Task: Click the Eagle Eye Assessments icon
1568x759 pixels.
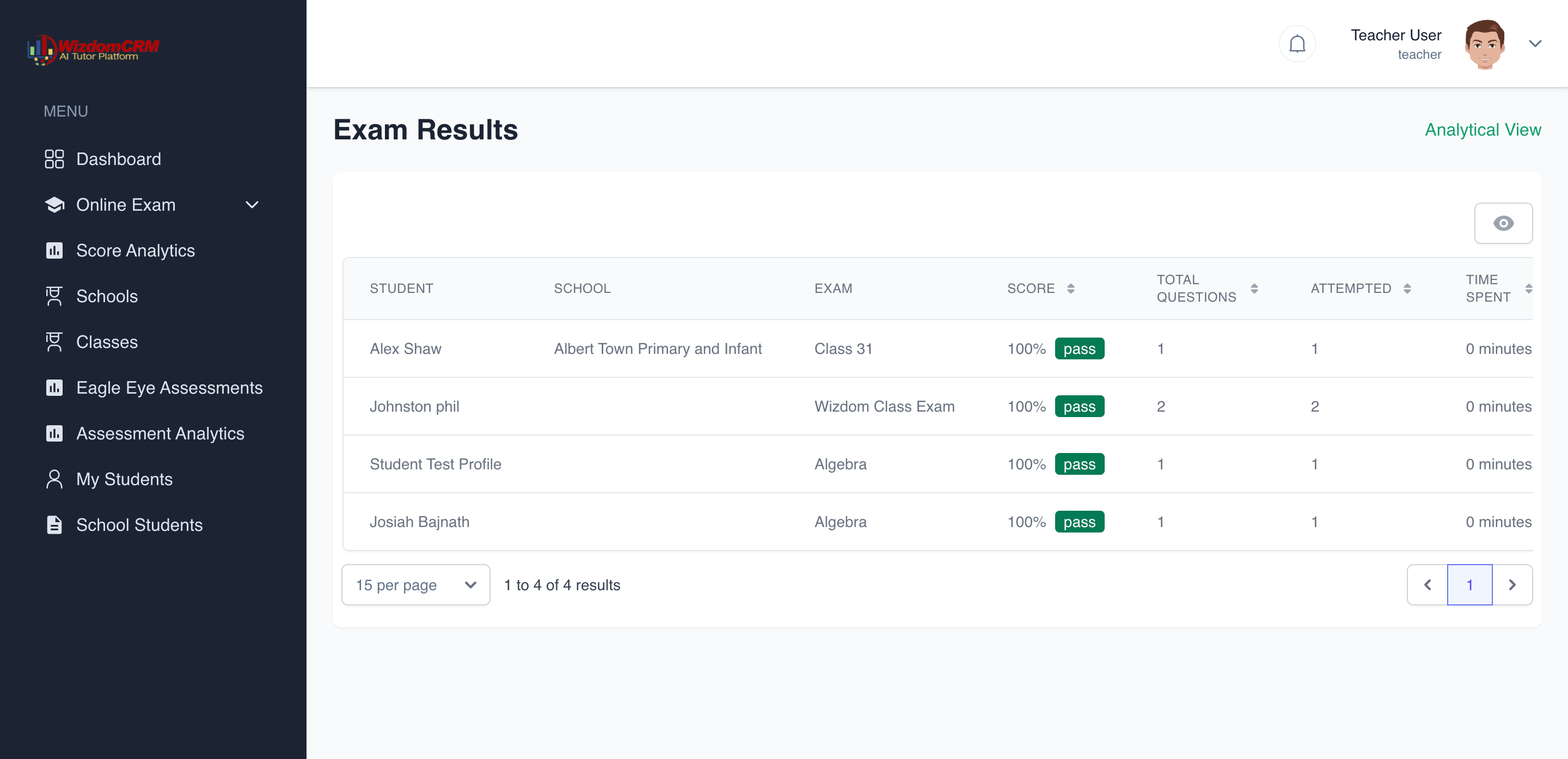Action: tap(54, 388)
